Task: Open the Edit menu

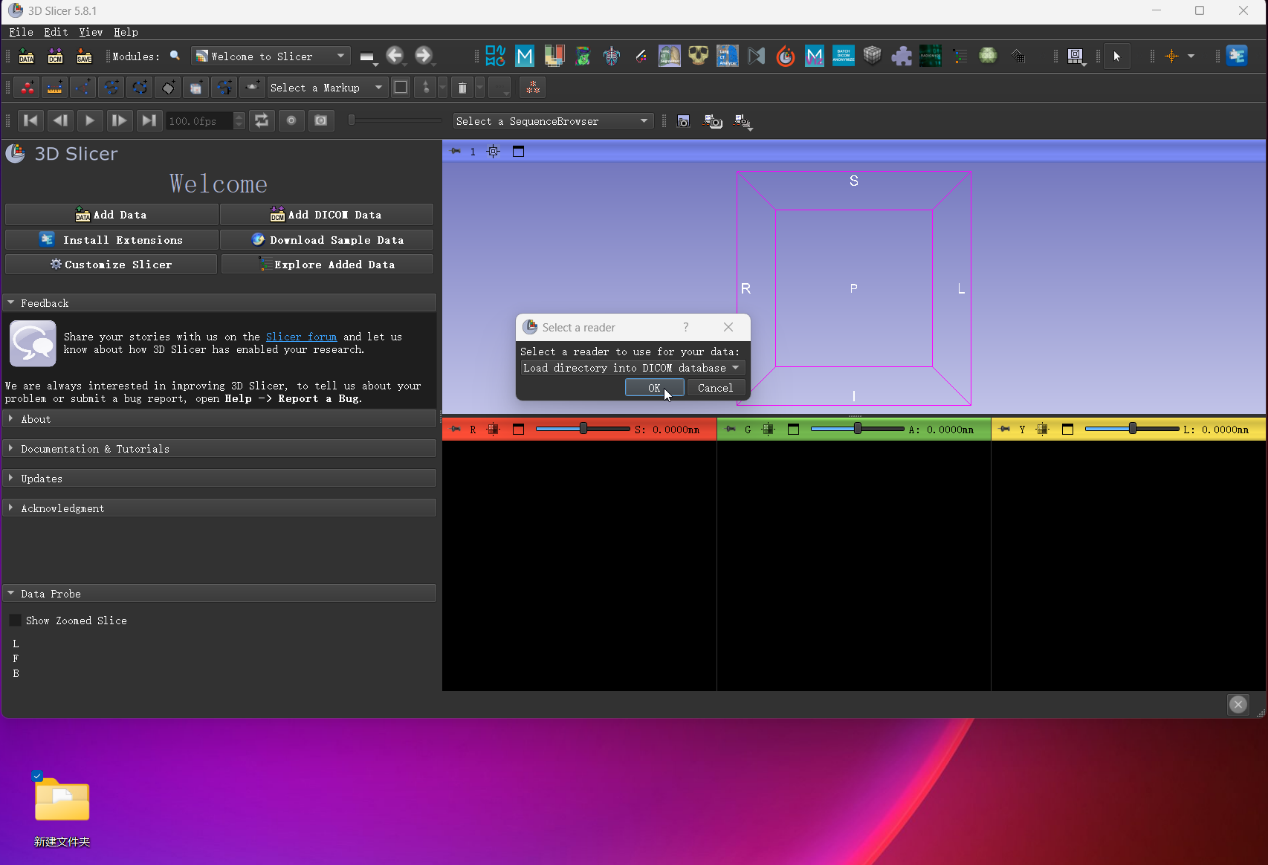Action: point(56,32)
